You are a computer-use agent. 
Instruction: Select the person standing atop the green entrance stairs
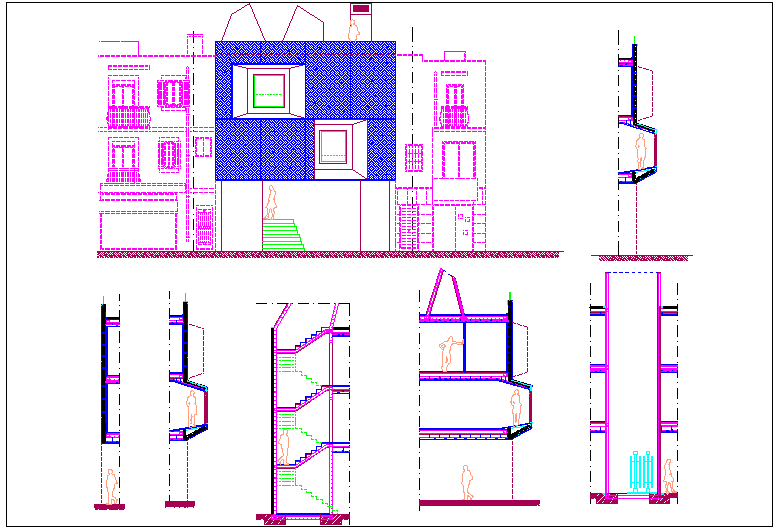click(x=270, y=202)
